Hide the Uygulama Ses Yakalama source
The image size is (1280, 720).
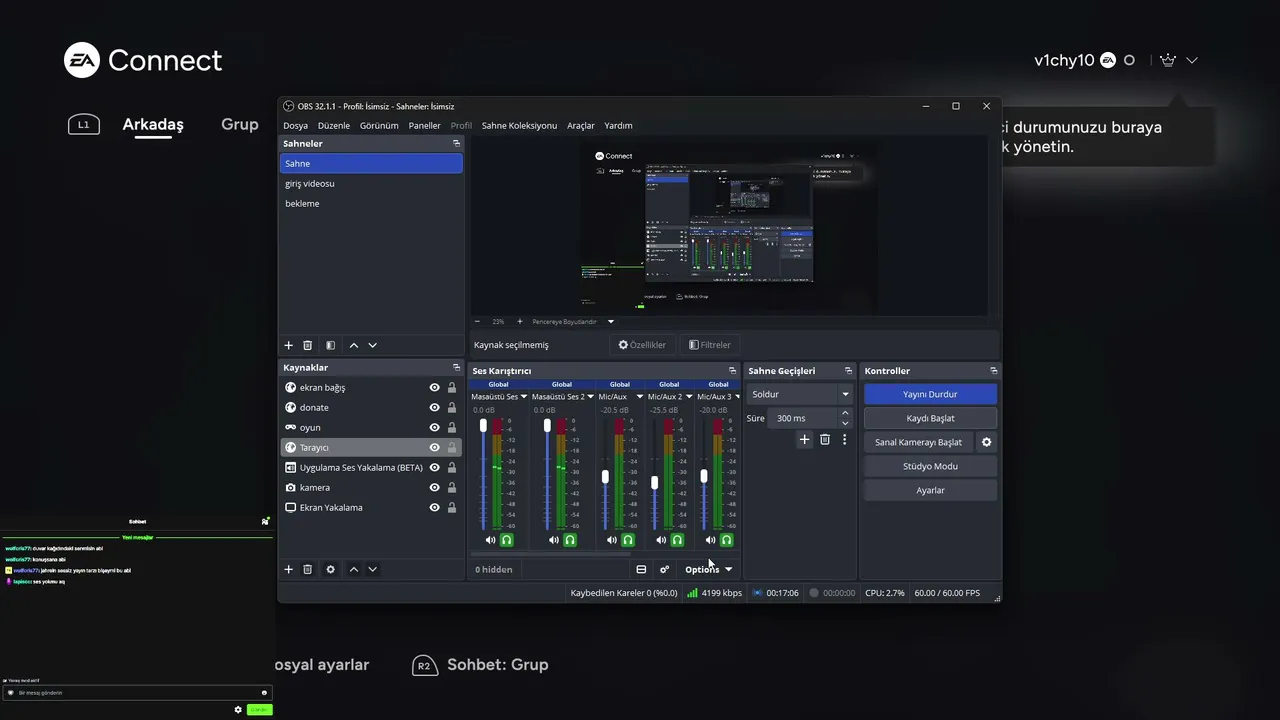coord(435,468)
